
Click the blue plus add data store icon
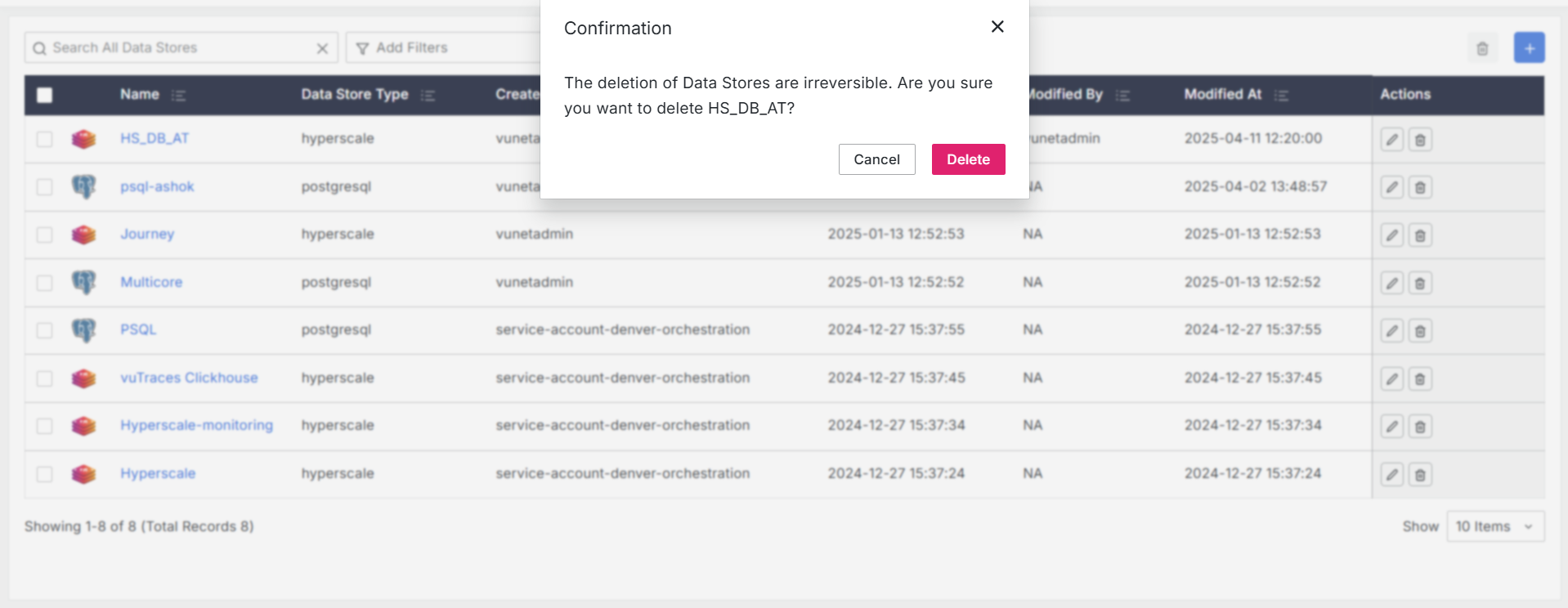(x=1529, y=48)
